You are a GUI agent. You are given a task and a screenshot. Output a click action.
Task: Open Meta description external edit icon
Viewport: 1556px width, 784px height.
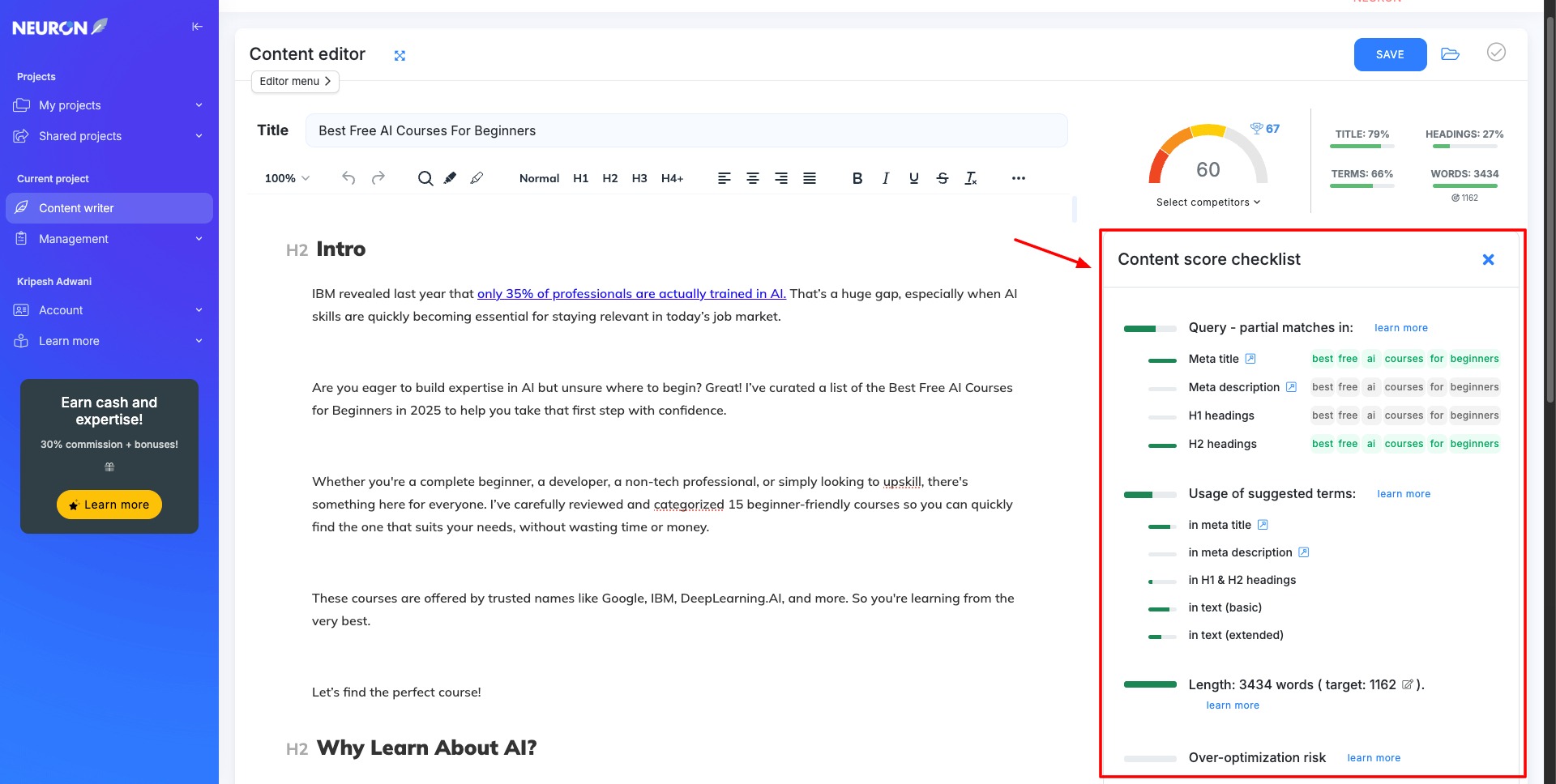[1291, 387]
